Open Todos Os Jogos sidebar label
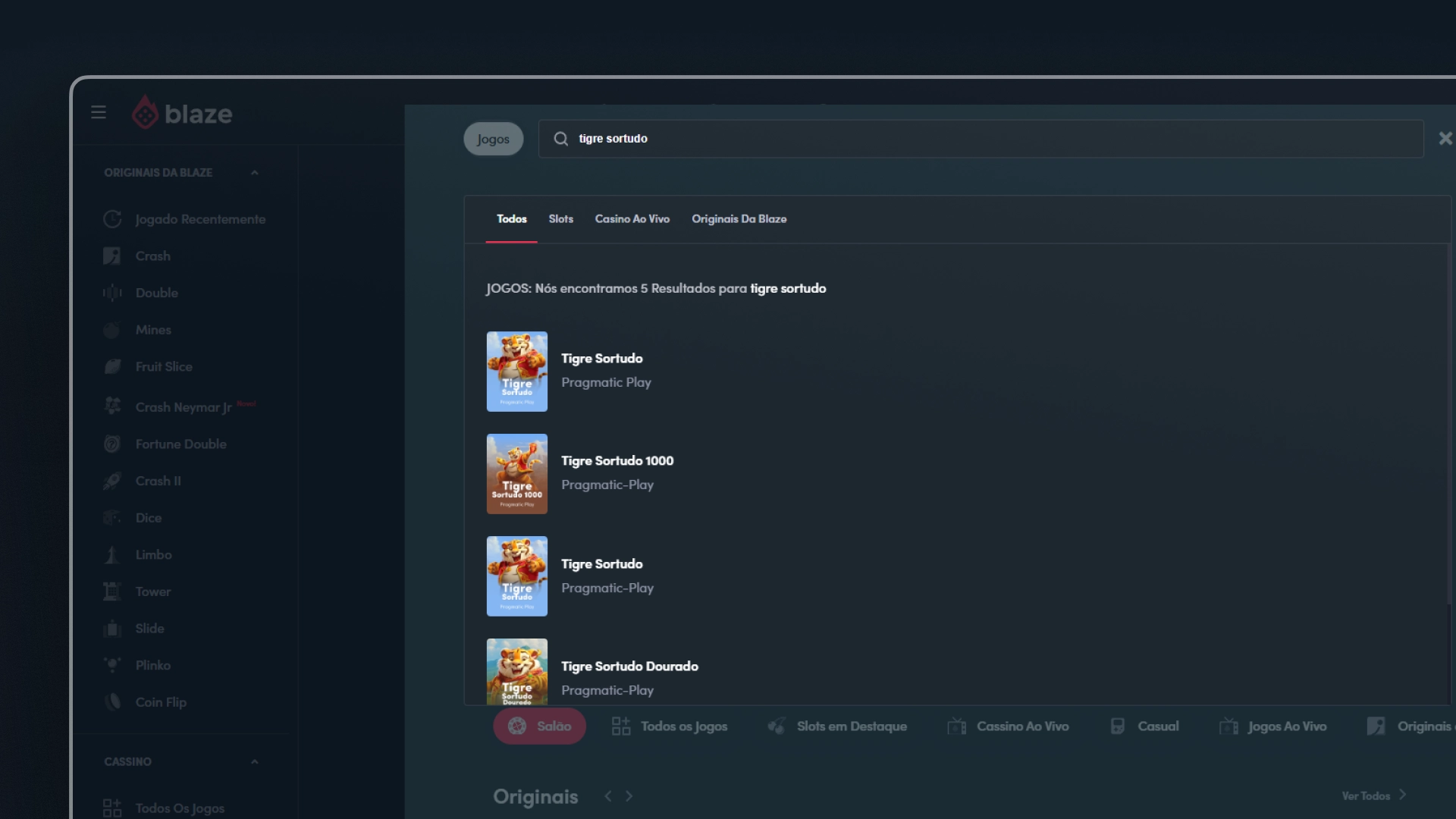Image resolution: width=1456 pixels, height=819 pixels. click(180, 808)
